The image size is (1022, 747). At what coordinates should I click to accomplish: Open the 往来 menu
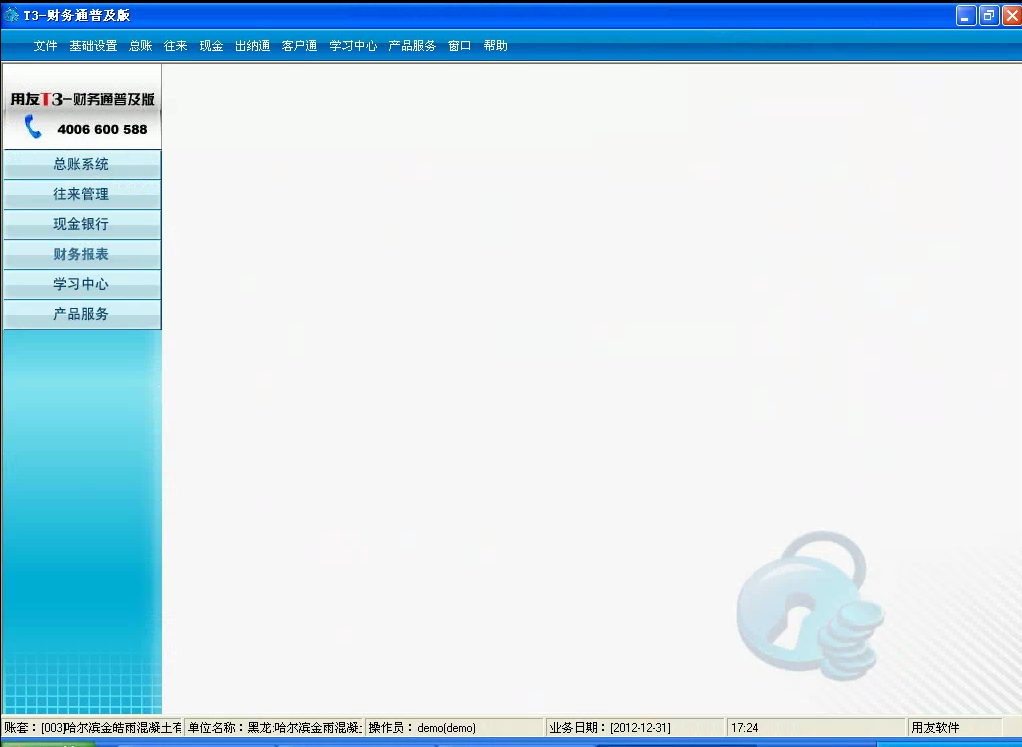[x=175, y=46]
